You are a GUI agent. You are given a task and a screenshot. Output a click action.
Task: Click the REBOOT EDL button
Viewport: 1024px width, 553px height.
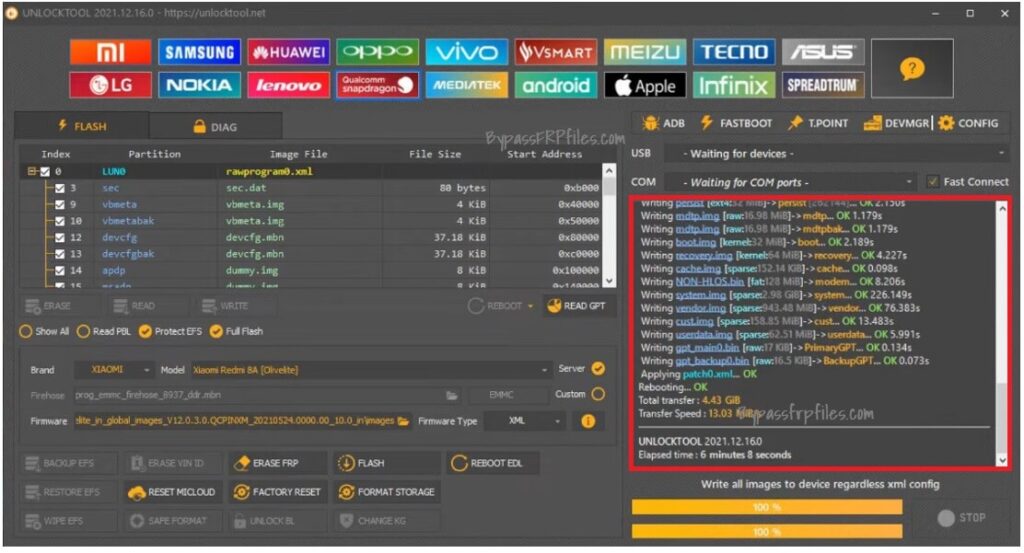[x=495, y=463]
